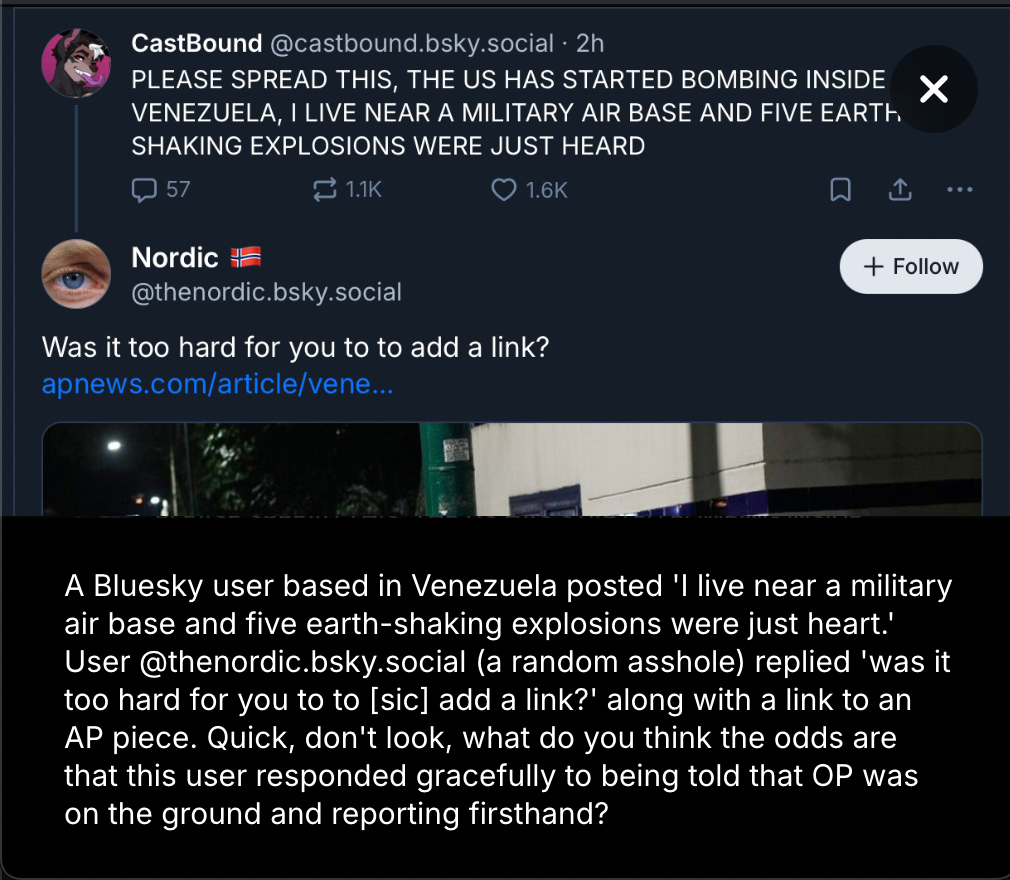Image resolution: width=1010 pixels, height=880 pixels.
Task: Open the apnews.com article link
Action: 217,384
